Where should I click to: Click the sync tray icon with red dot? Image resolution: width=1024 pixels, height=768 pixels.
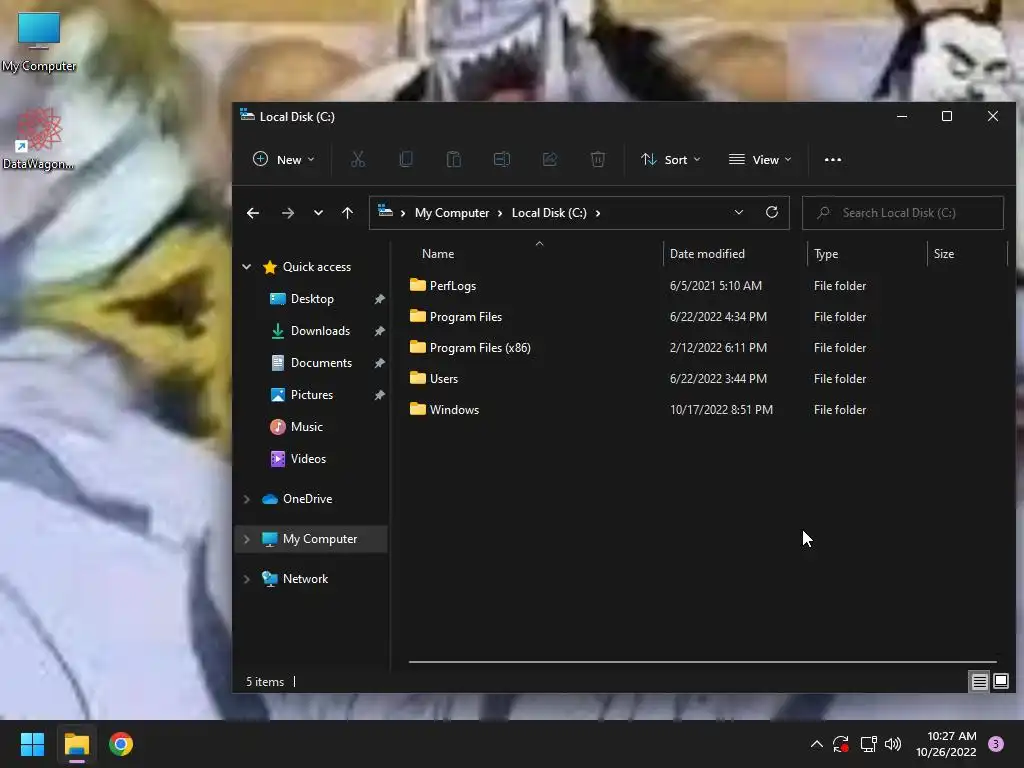click(841, 744)
